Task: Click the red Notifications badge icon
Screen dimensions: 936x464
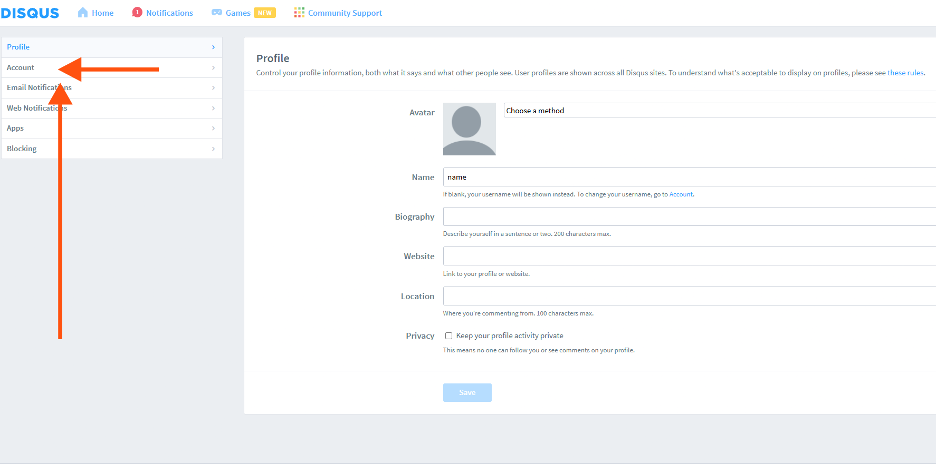Action: 137,13
